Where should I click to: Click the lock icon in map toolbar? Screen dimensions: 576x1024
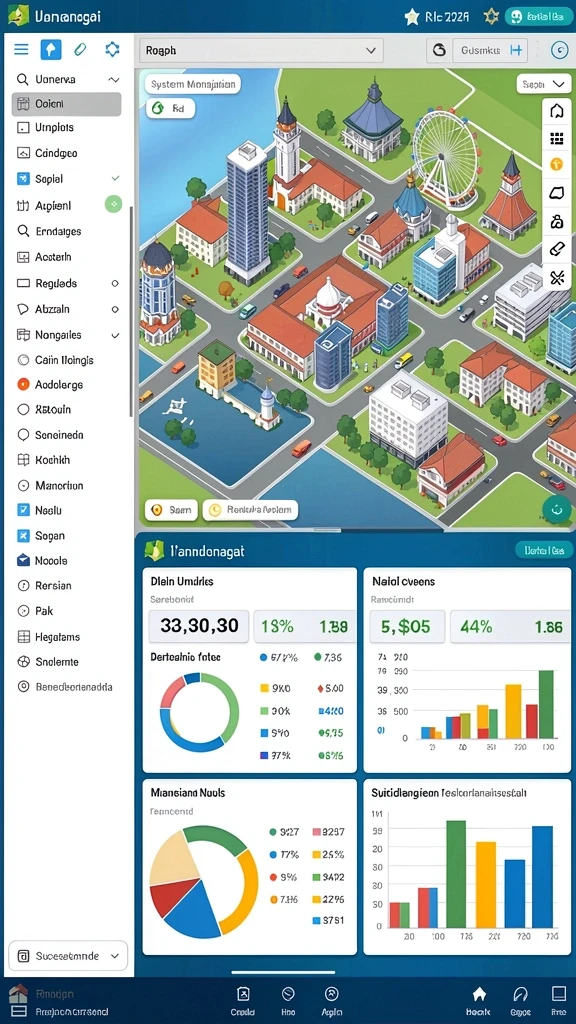point(556,221)
